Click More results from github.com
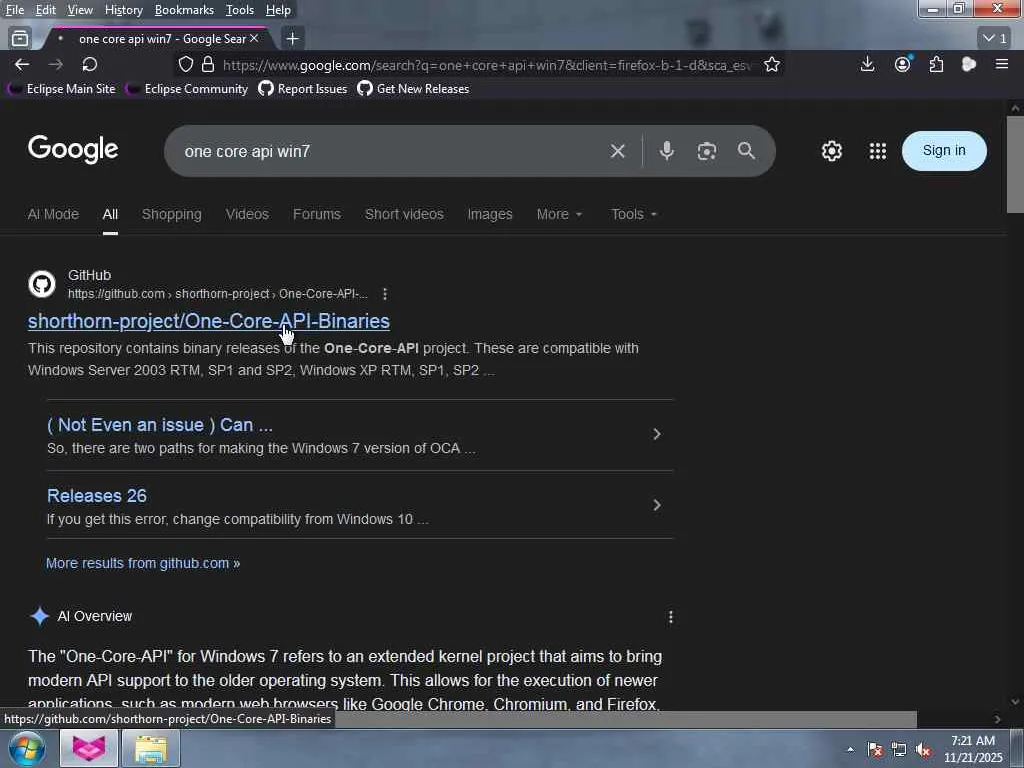This screenshot has width=1024, height=768. [x=143, y=563]
